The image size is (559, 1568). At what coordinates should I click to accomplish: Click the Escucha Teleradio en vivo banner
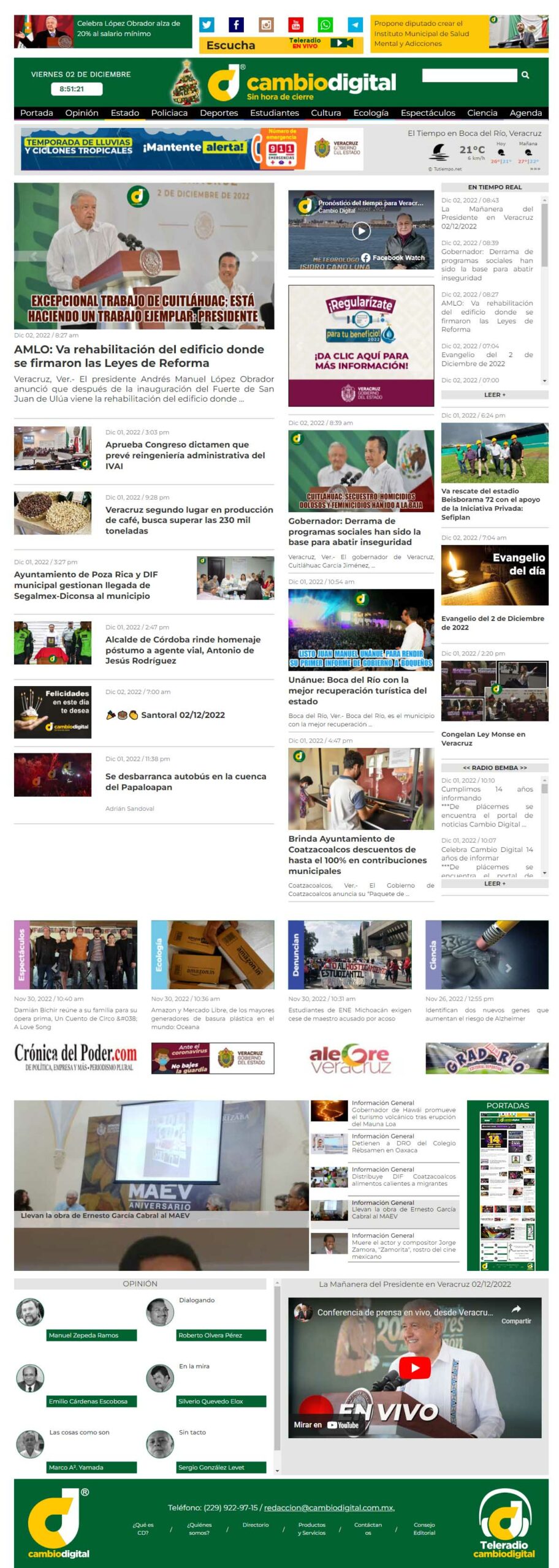281,45
